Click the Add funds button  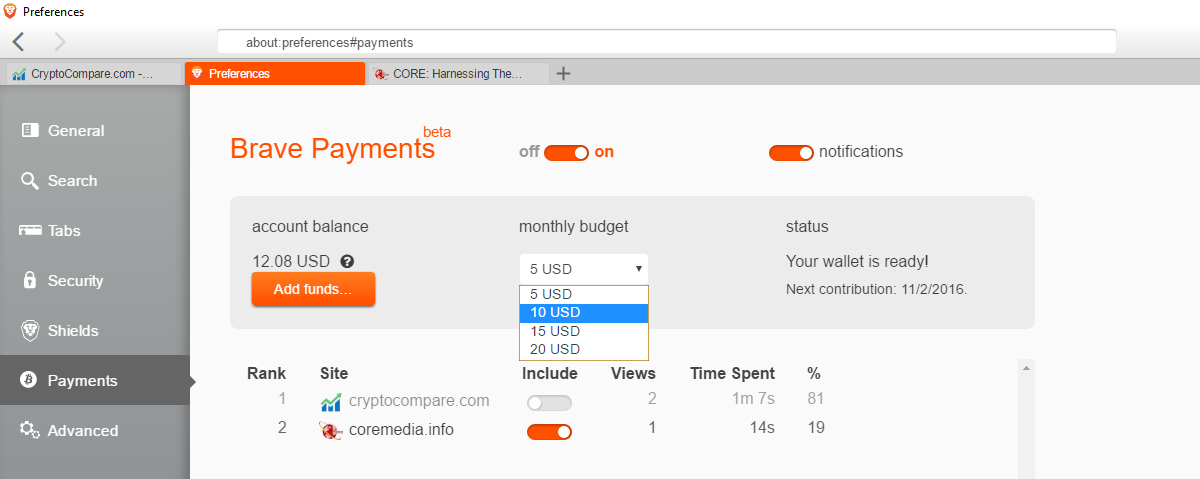(x=313, y=289)
